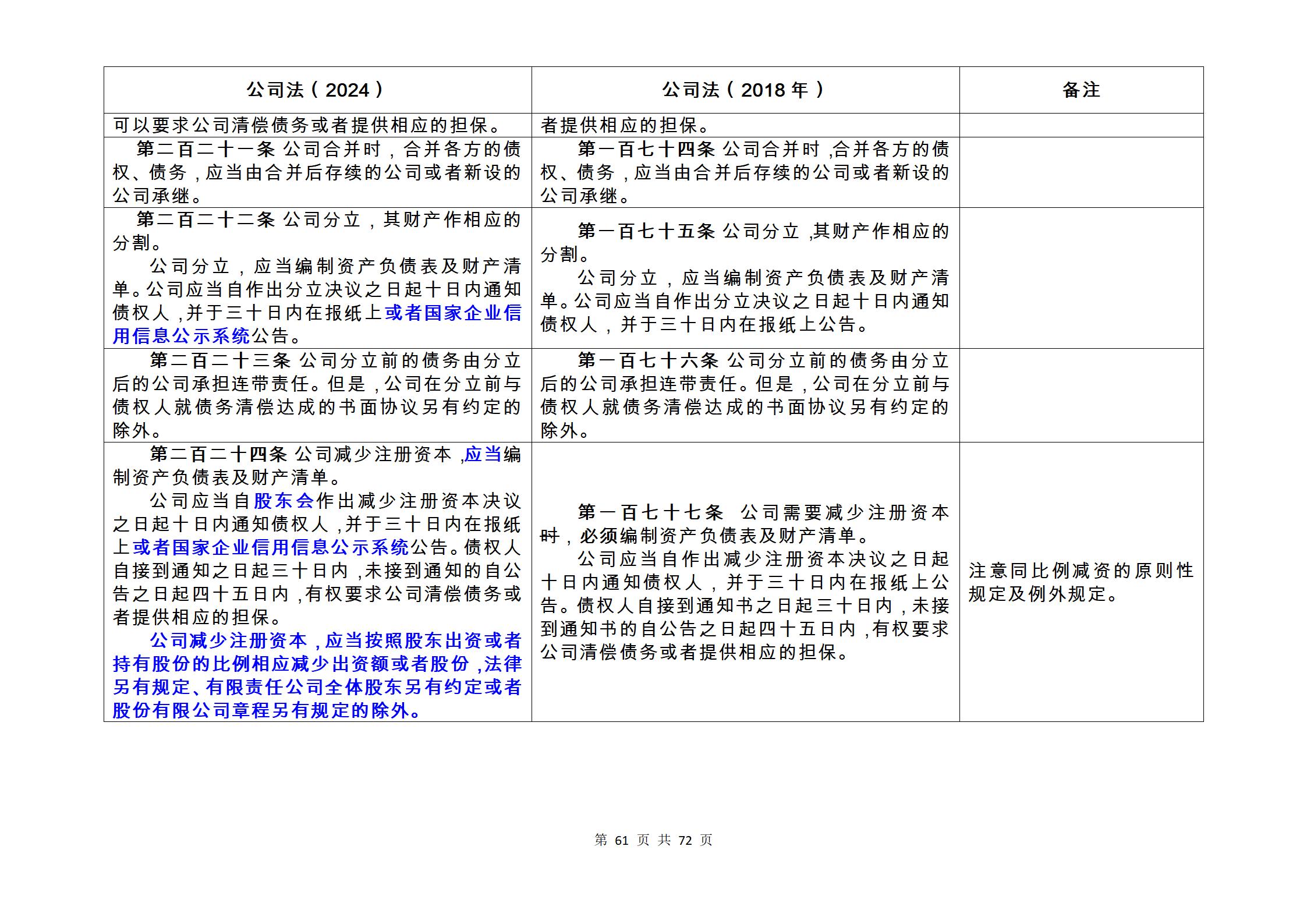Screen dimensions: 1307x924
Task: Click the 第一百七十六条 article heading
Action: [648, 360]
